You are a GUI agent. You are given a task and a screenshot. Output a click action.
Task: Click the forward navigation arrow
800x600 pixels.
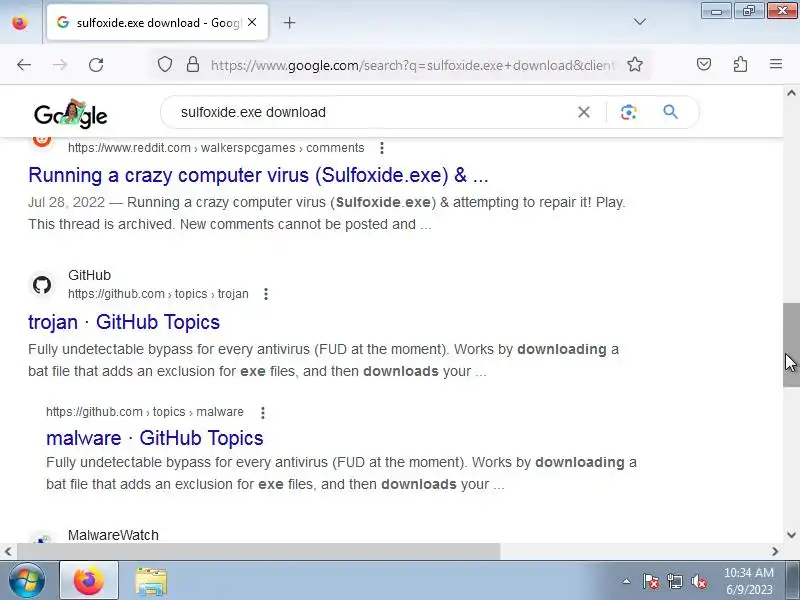(60, 65)
